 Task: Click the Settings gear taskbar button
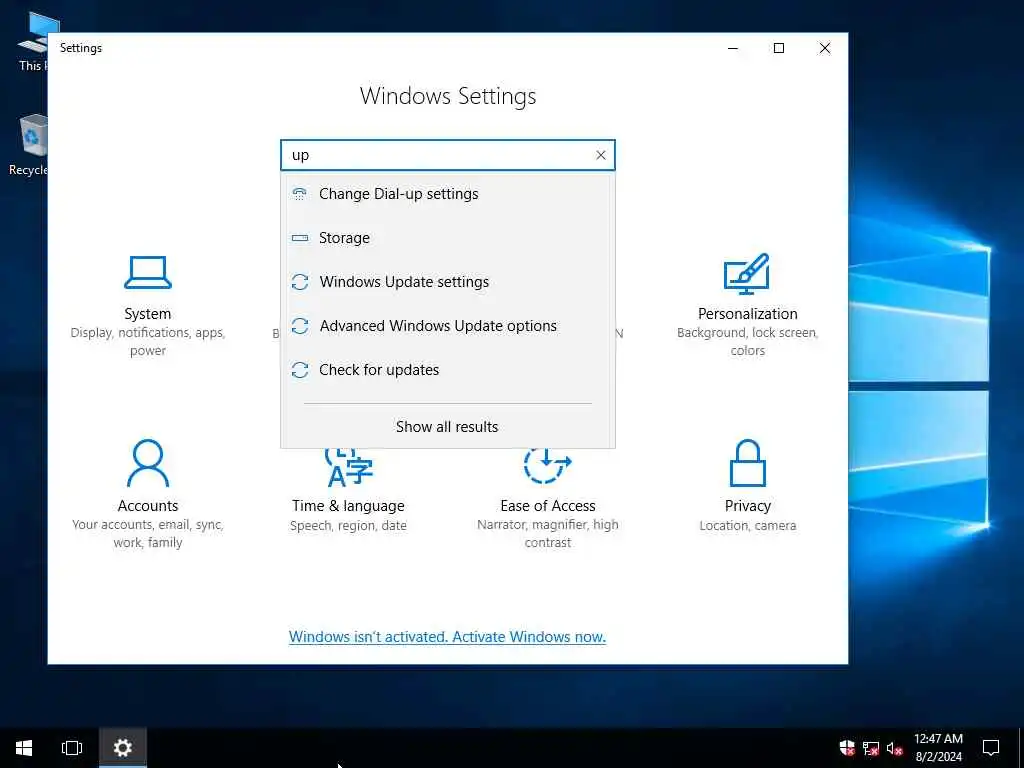click(x=123, y=748)
